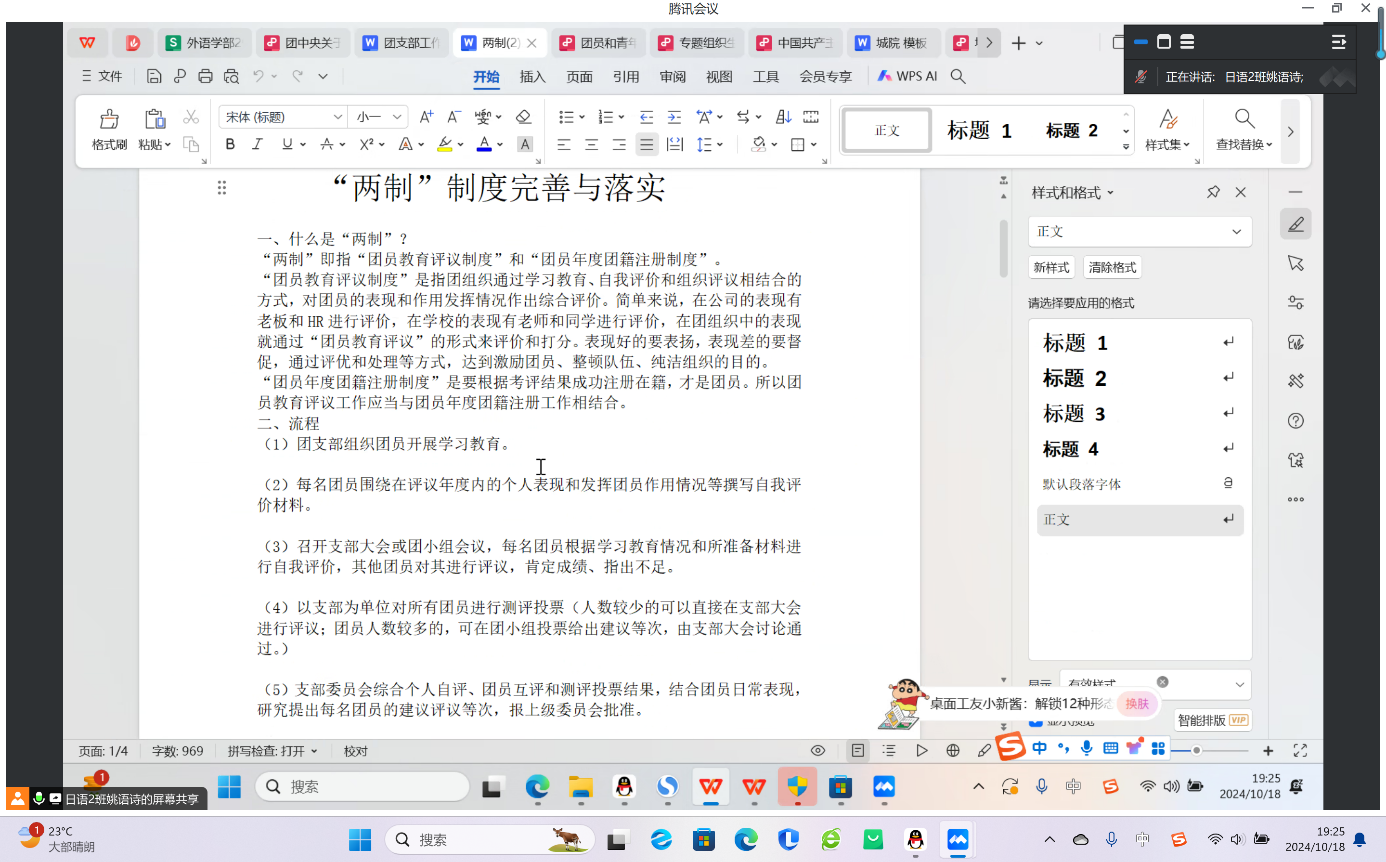
Task: Click the yellow text highlight color swatch
Action: (x=446, y=145)
